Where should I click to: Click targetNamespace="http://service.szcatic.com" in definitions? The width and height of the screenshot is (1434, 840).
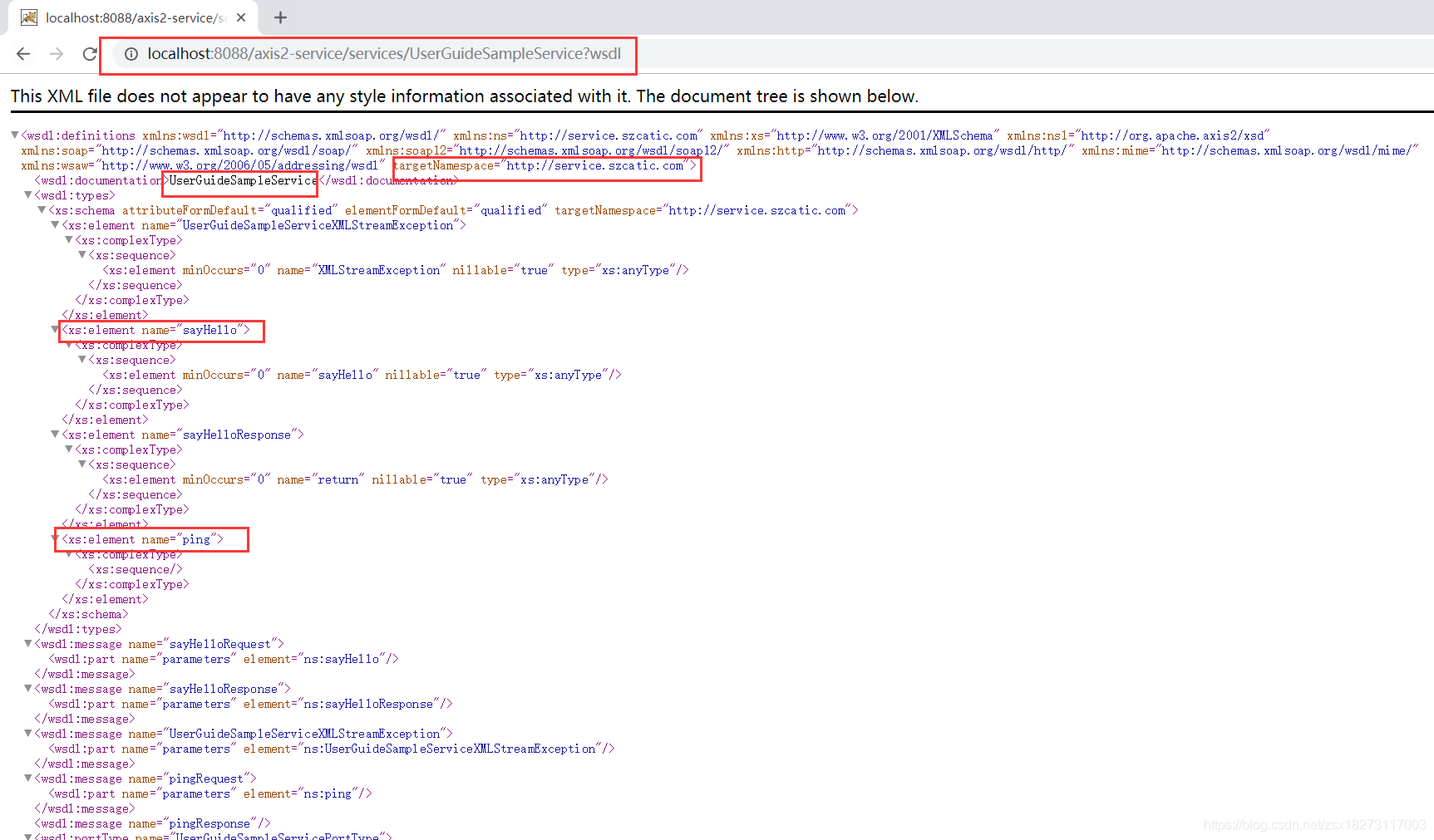click(x=545, y=165)
